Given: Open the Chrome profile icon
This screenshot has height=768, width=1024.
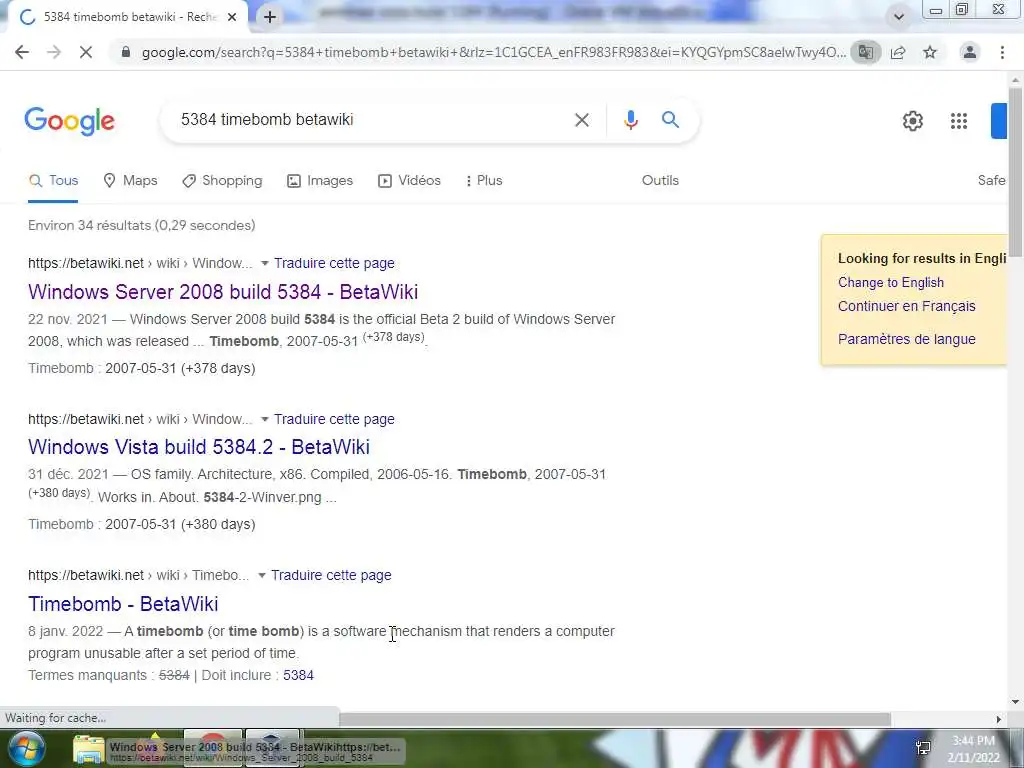Looking at the screenshot, I should 970,52.
